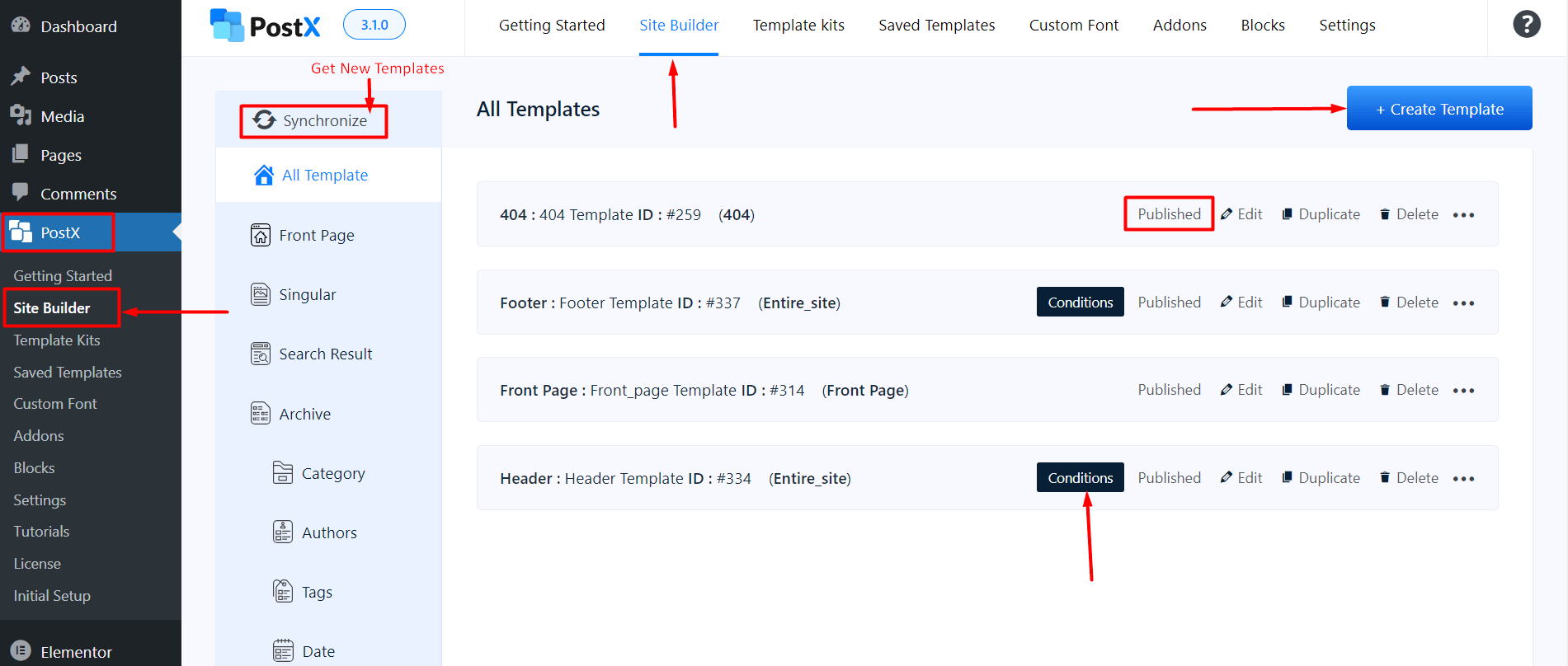Click the Search Result icon
The height and width of the screenshot is (666, 1568).
261,354
